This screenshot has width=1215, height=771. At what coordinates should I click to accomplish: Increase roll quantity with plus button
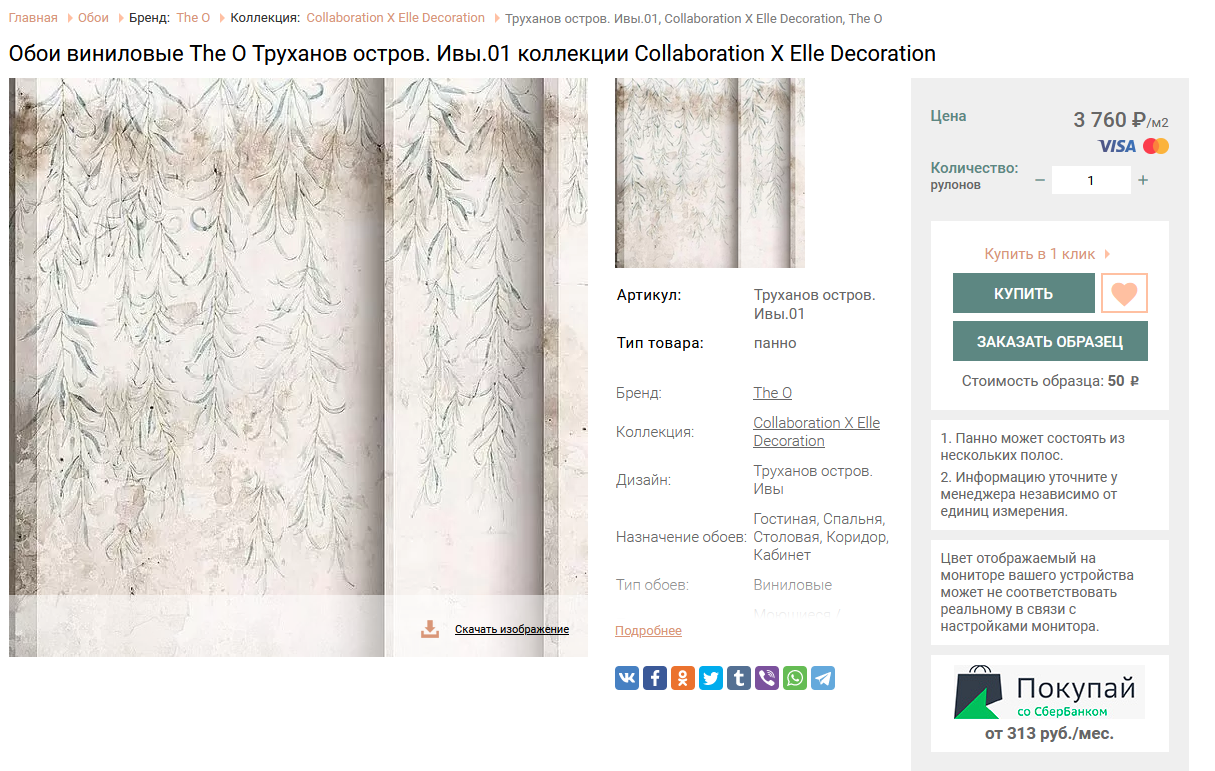tap(1143, 180)
